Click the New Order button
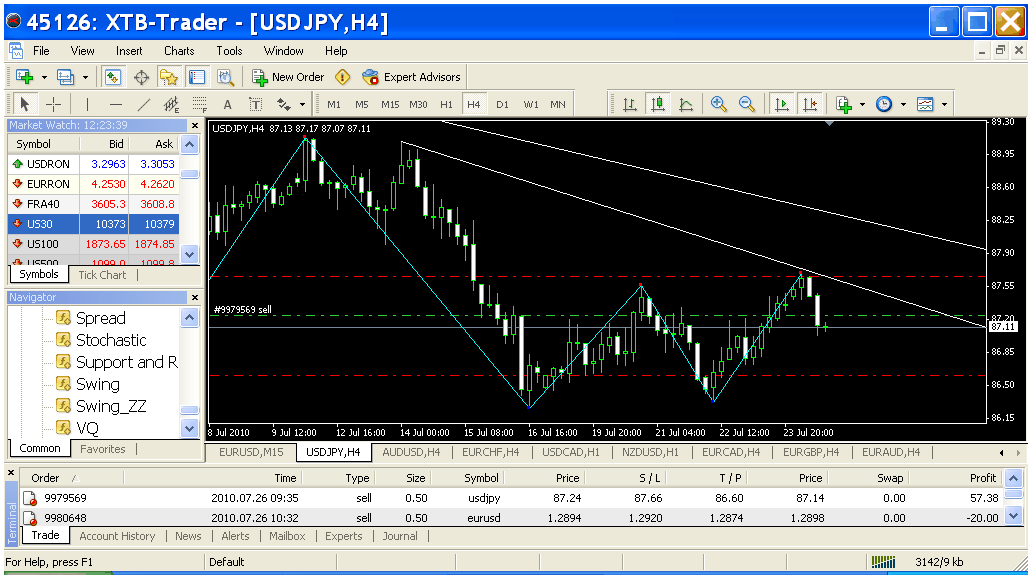Image resolution: width=1032 pixels, height=575 pixels. [288, 77]
